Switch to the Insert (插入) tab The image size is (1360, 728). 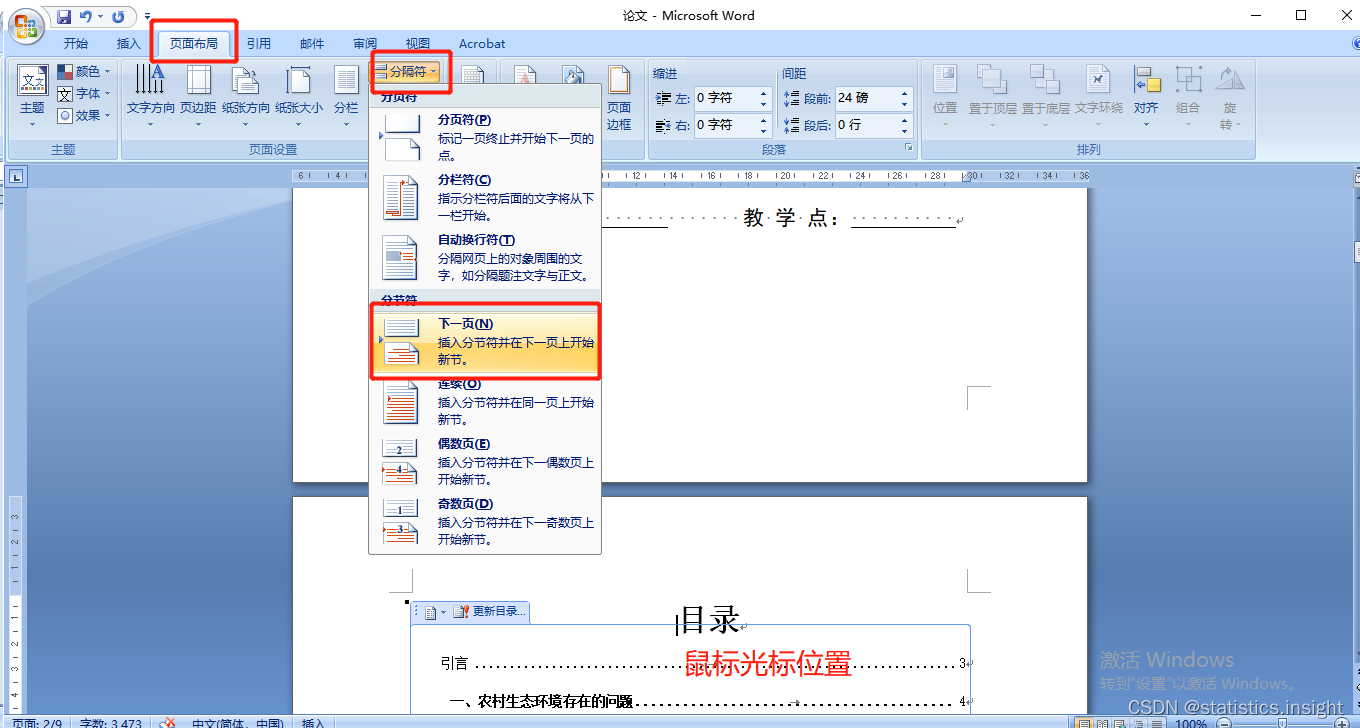pyautogui.click(x=129, y=44)
